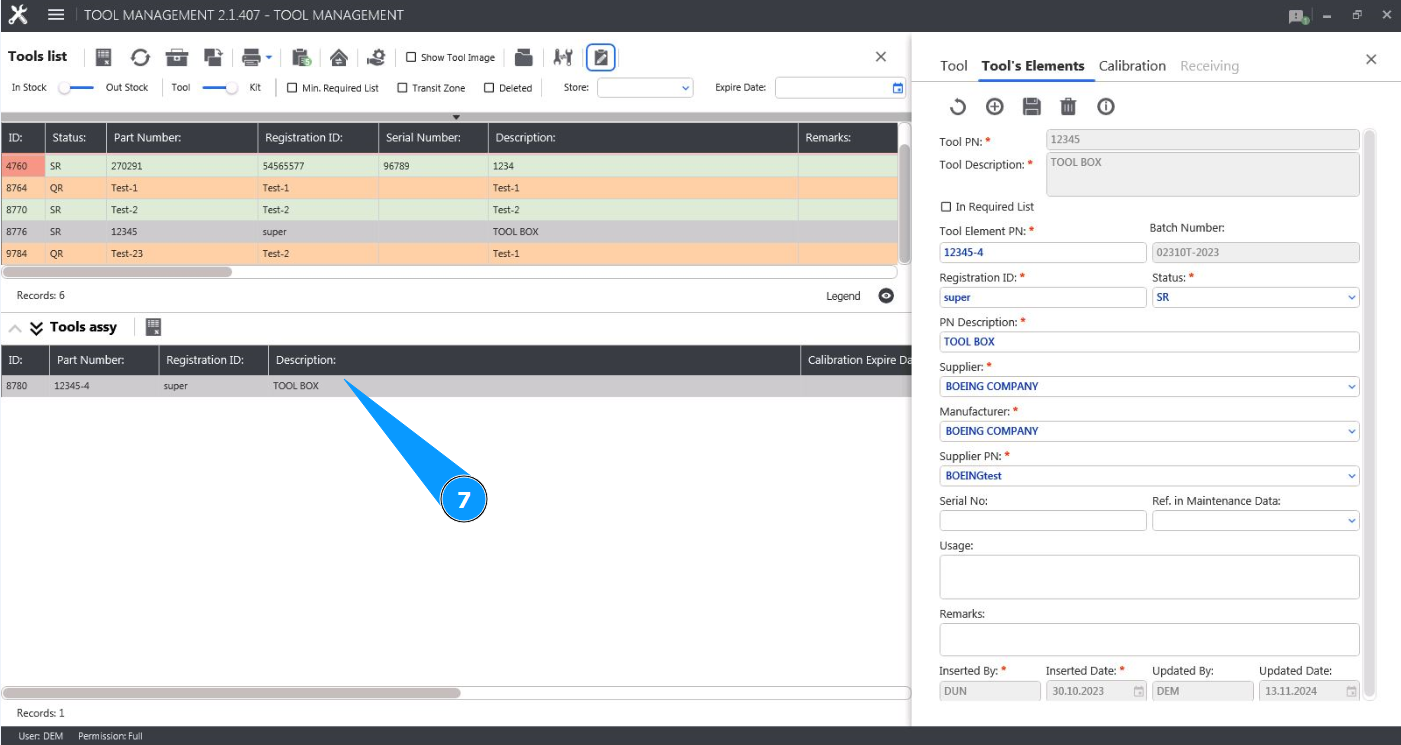
Task: Delete element using the trash can icon
Action: coord(1068,107)
